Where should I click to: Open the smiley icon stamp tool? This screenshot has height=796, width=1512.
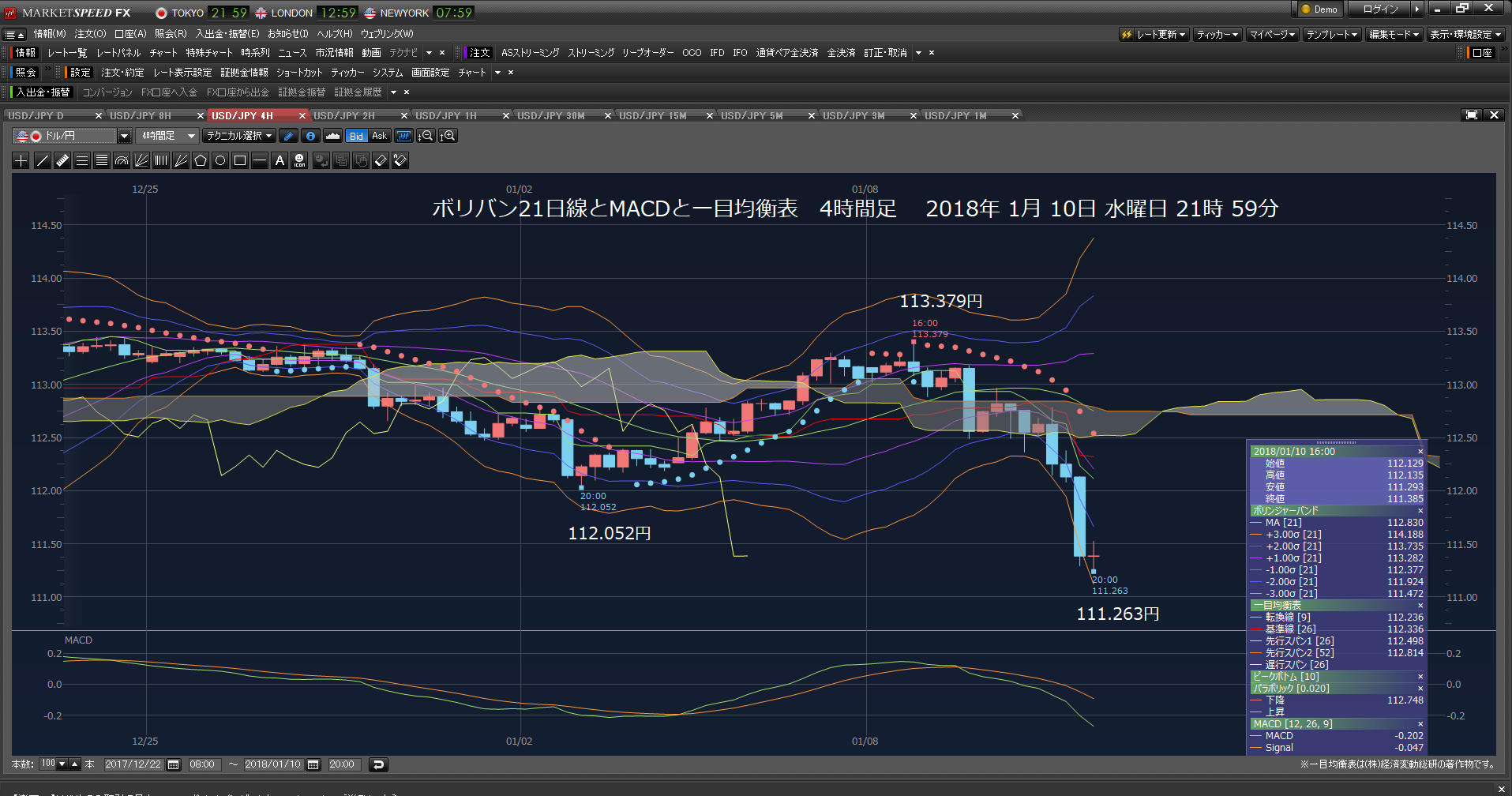coord(300,160)
